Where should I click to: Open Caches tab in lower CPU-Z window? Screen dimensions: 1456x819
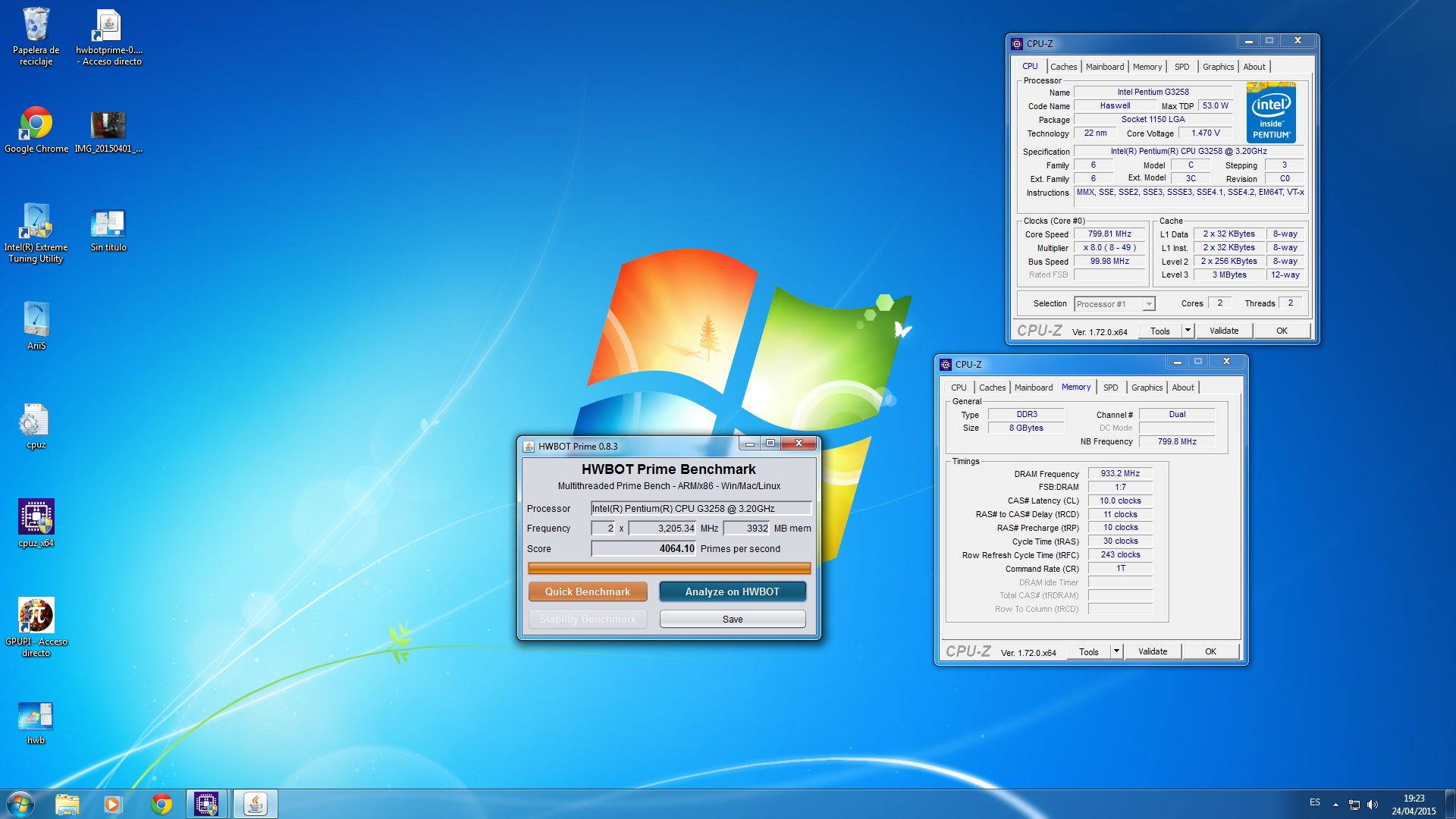992,388
